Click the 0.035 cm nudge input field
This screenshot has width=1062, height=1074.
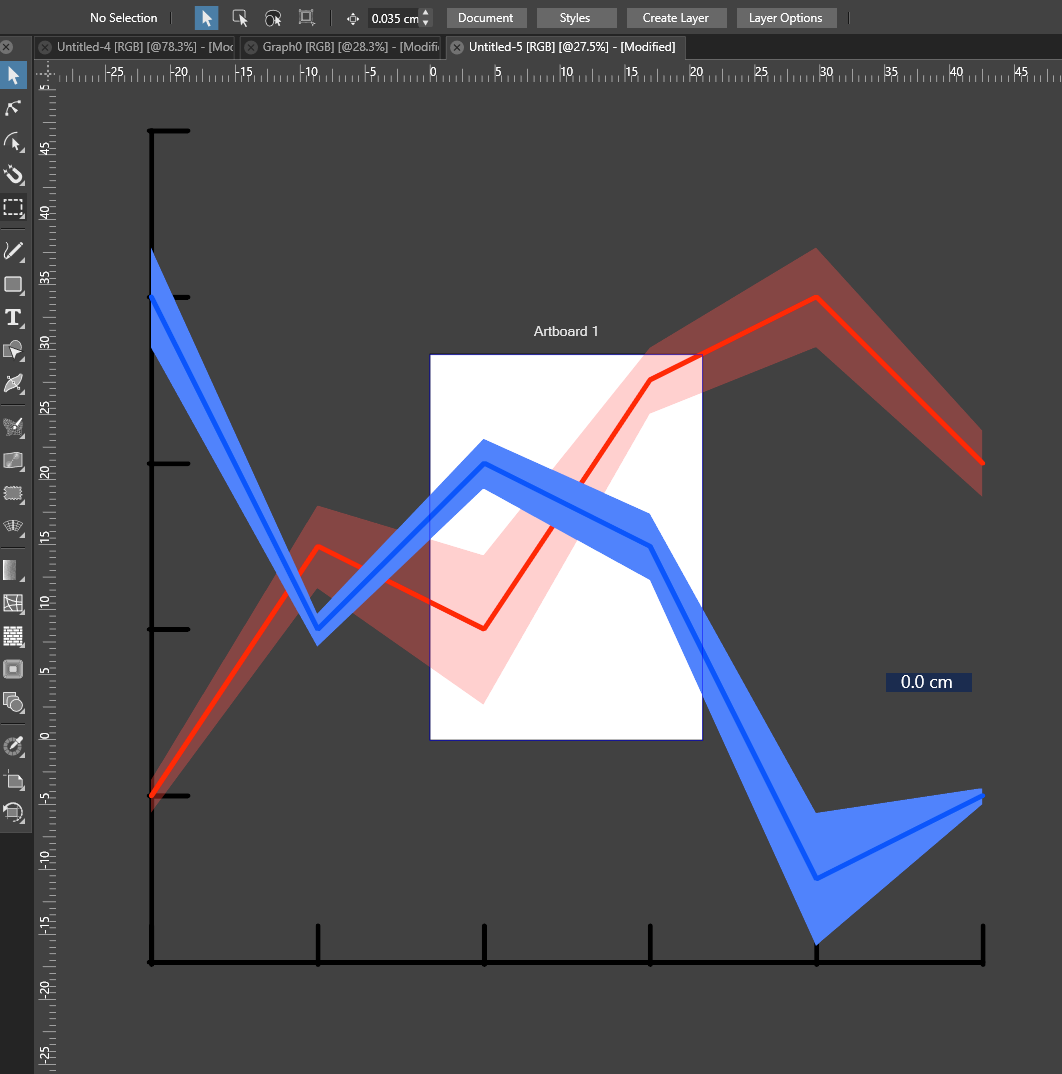(x=393, y=18)
